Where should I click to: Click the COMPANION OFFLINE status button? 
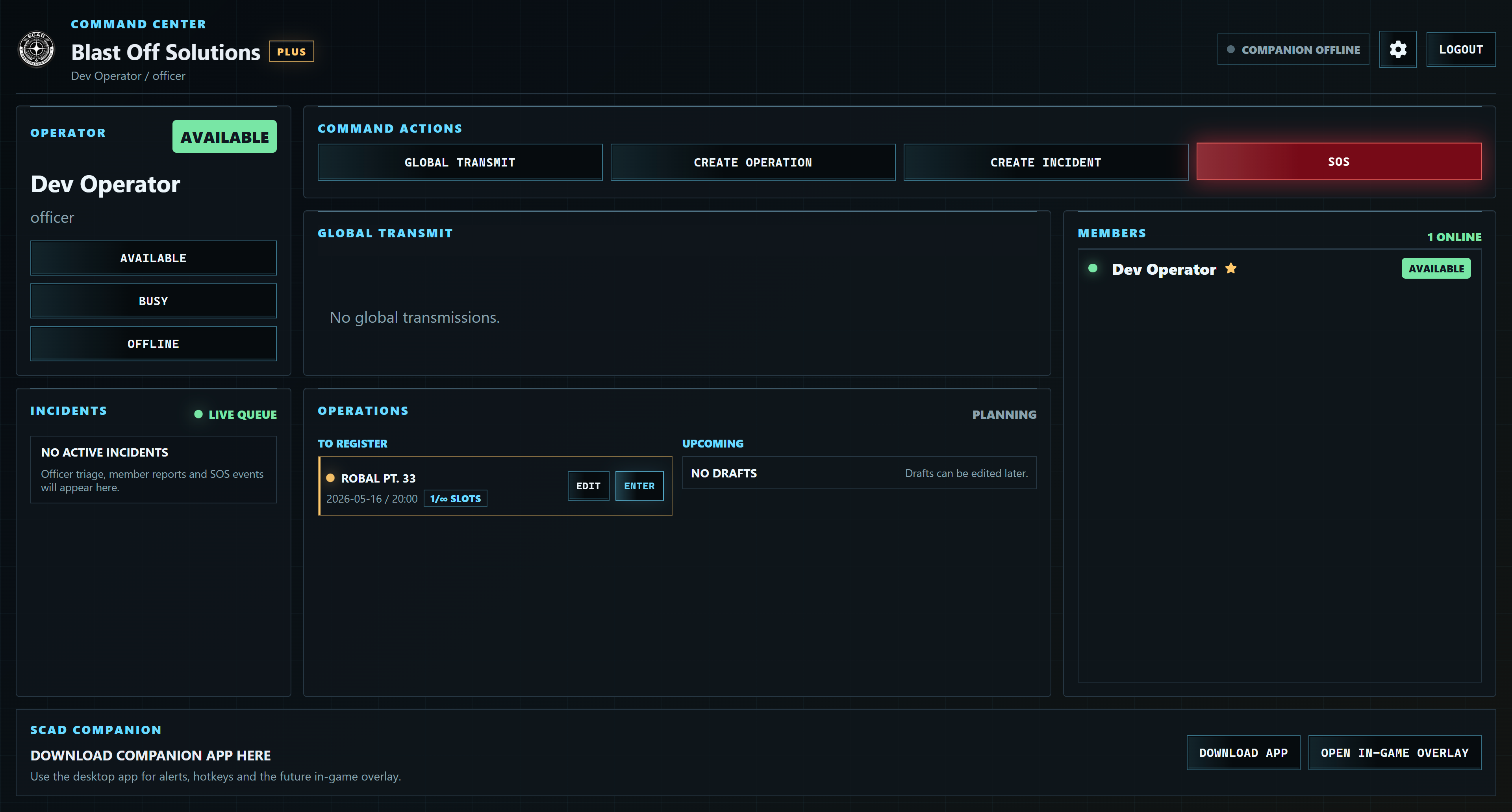click(x=1293, y=50)
